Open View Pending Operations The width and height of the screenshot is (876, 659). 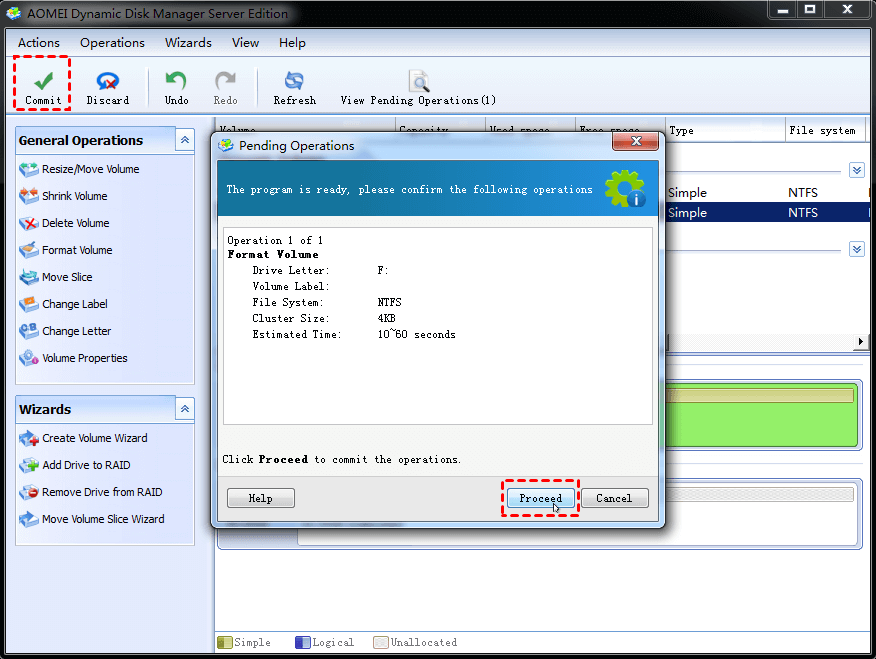(418, 88)
